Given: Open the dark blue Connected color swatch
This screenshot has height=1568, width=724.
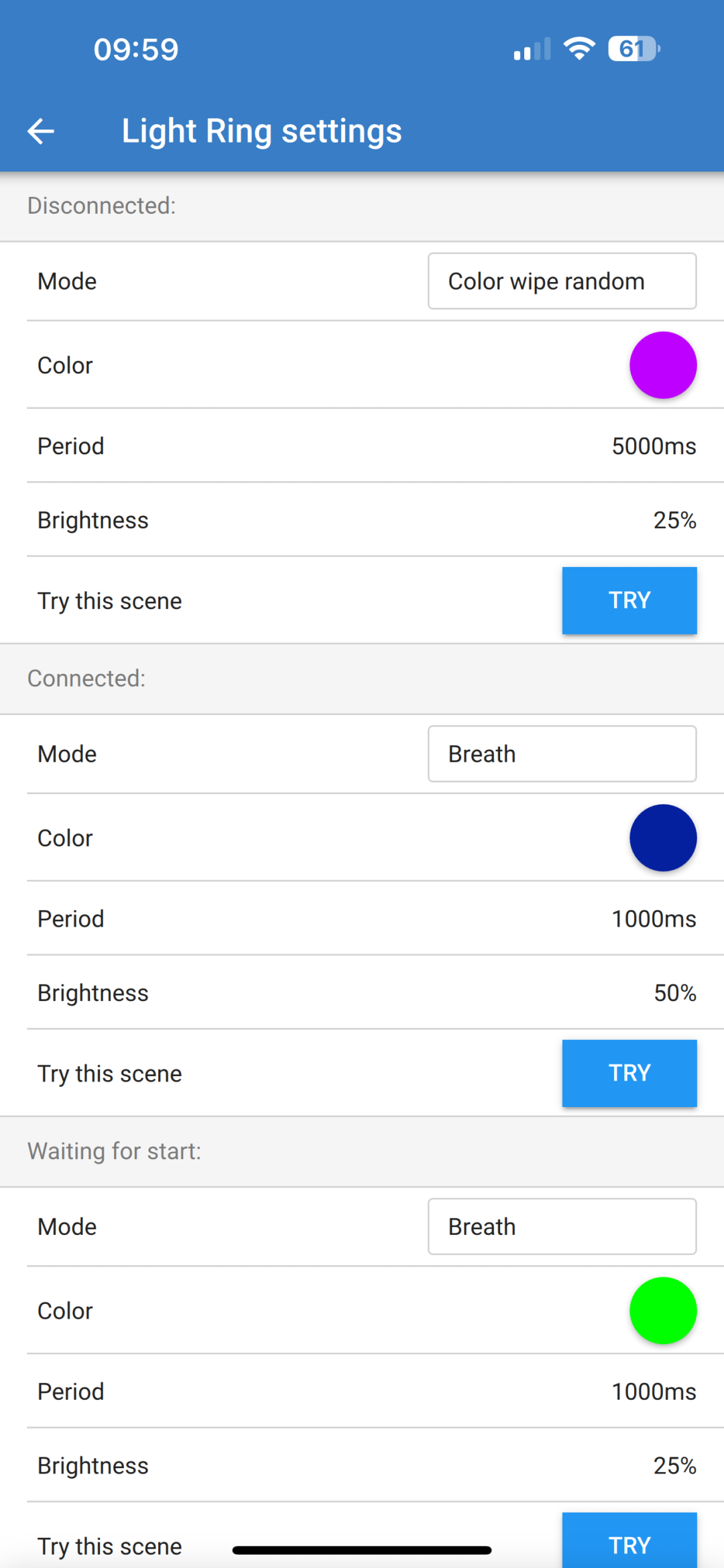Looking at the screenshot, I should tap(663, 838).
